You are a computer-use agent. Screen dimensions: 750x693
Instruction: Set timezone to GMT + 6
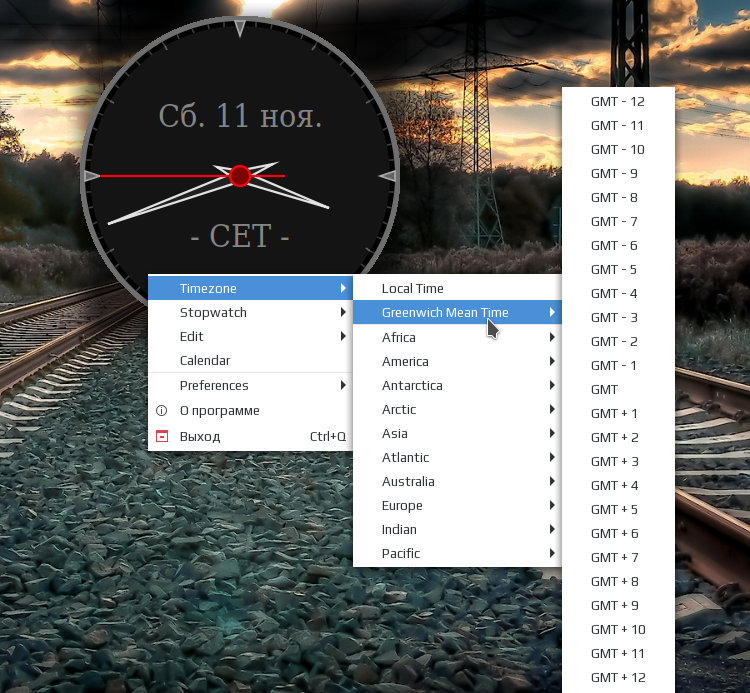click(618, 533)
